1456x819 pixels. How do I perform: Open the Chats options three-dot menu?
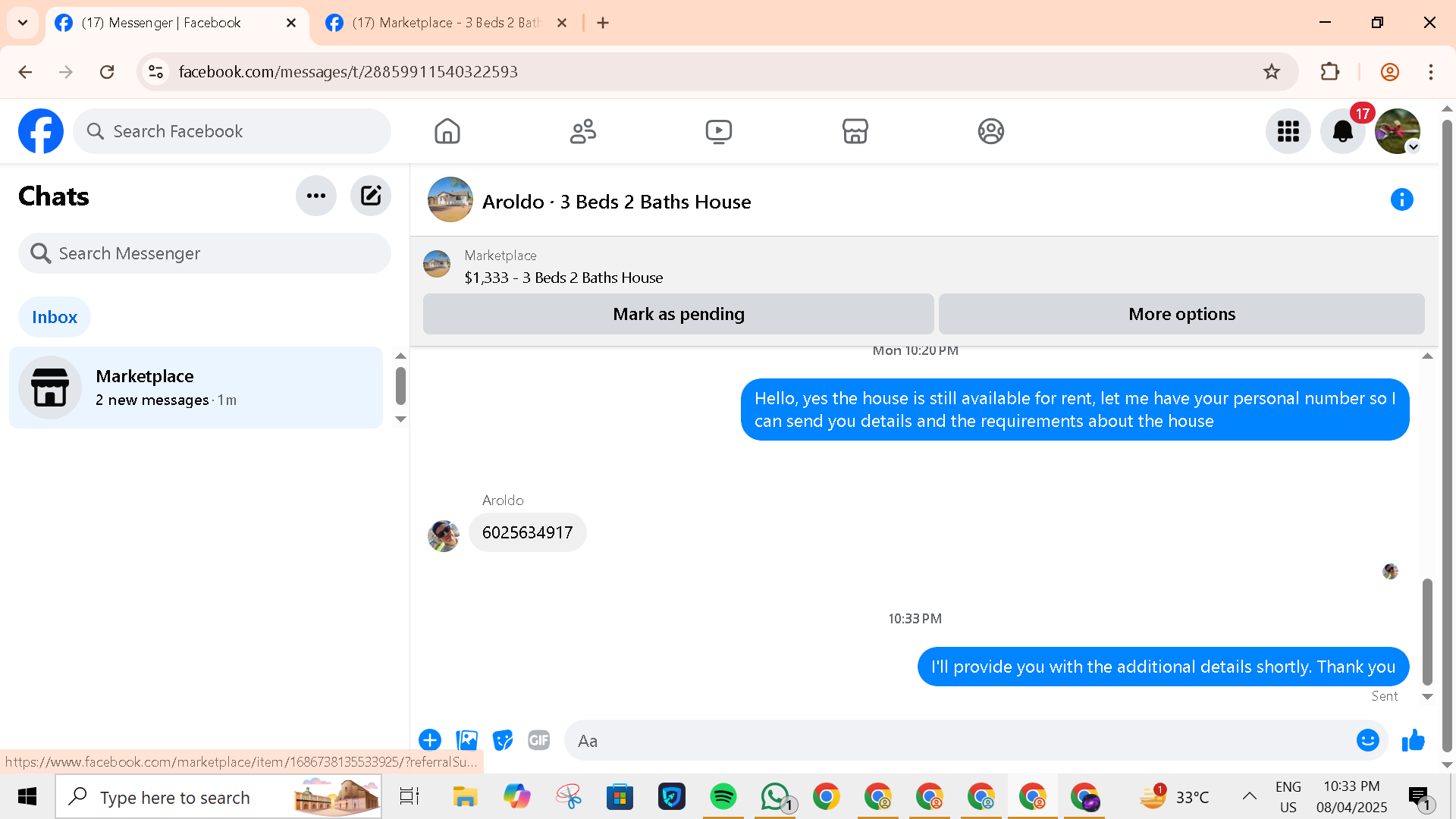[x=316, y=196]
